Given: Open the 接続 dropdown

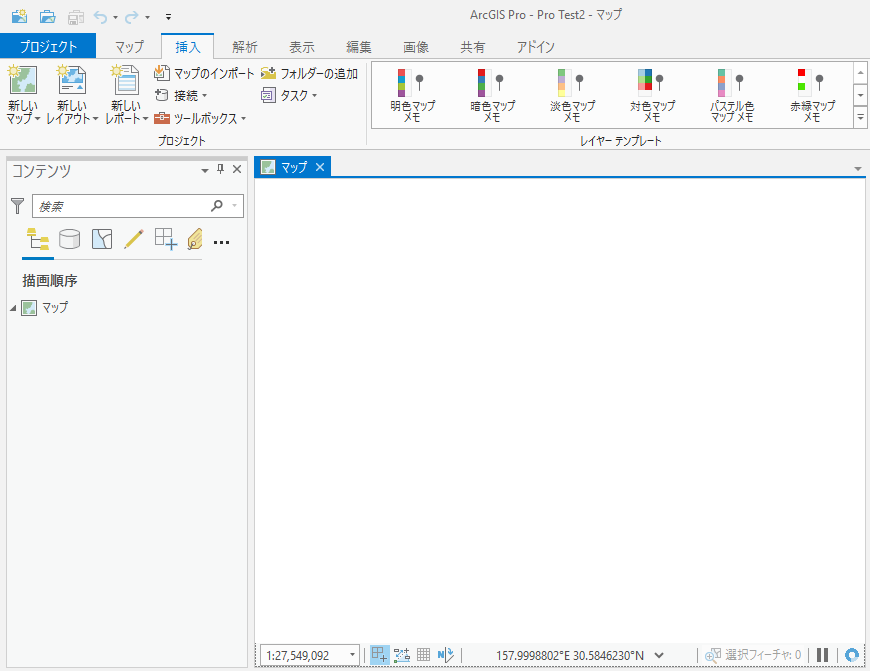Looking at the screenshot, I should (180, 95).
